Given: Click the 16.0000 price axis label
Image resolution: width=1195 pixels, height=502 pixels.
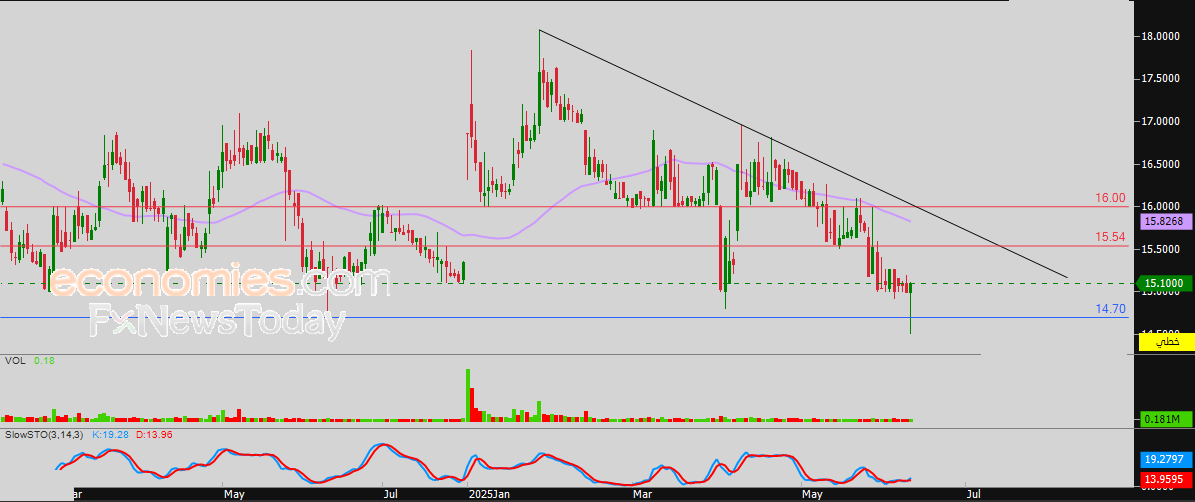Looking at the screenshot, I should coord(1162,206).
